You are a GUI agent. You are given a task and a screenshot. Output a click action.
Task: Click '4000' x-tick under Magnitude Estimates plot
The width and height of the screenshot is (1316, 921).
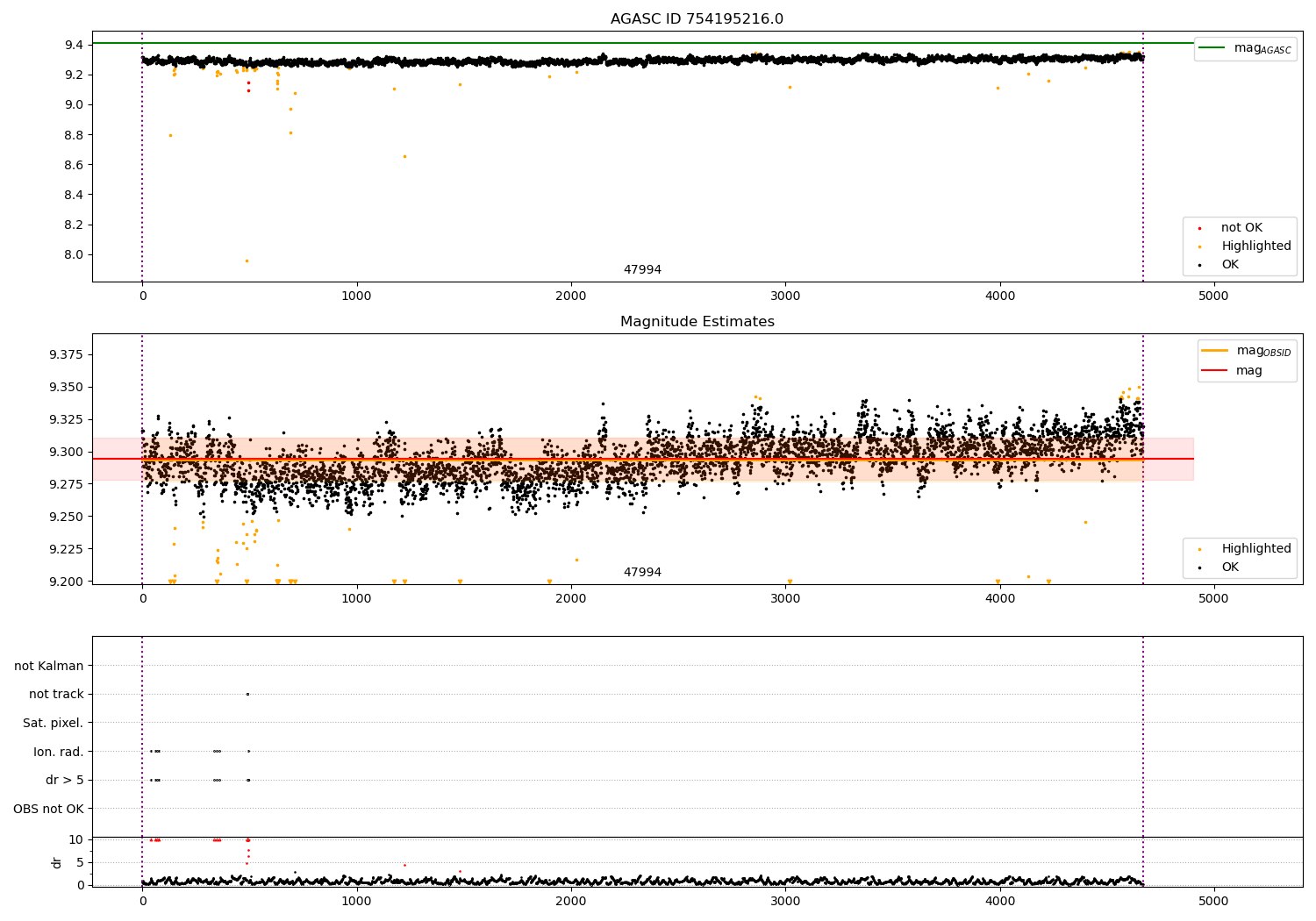coord(999,599)
